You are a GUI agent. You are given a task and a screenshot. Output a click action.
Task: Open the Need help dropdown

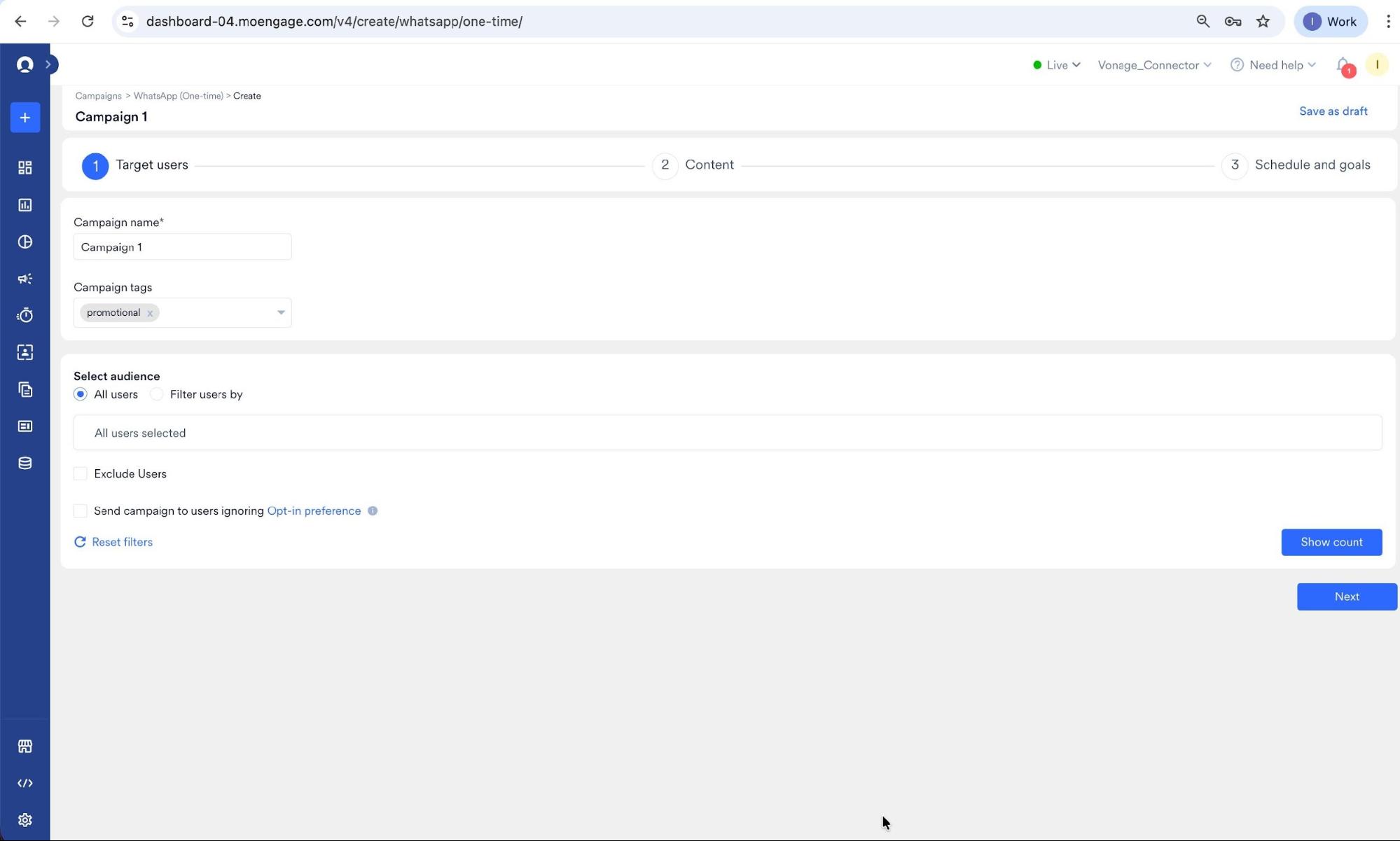pyautogui.click(x=1273, y=65)
